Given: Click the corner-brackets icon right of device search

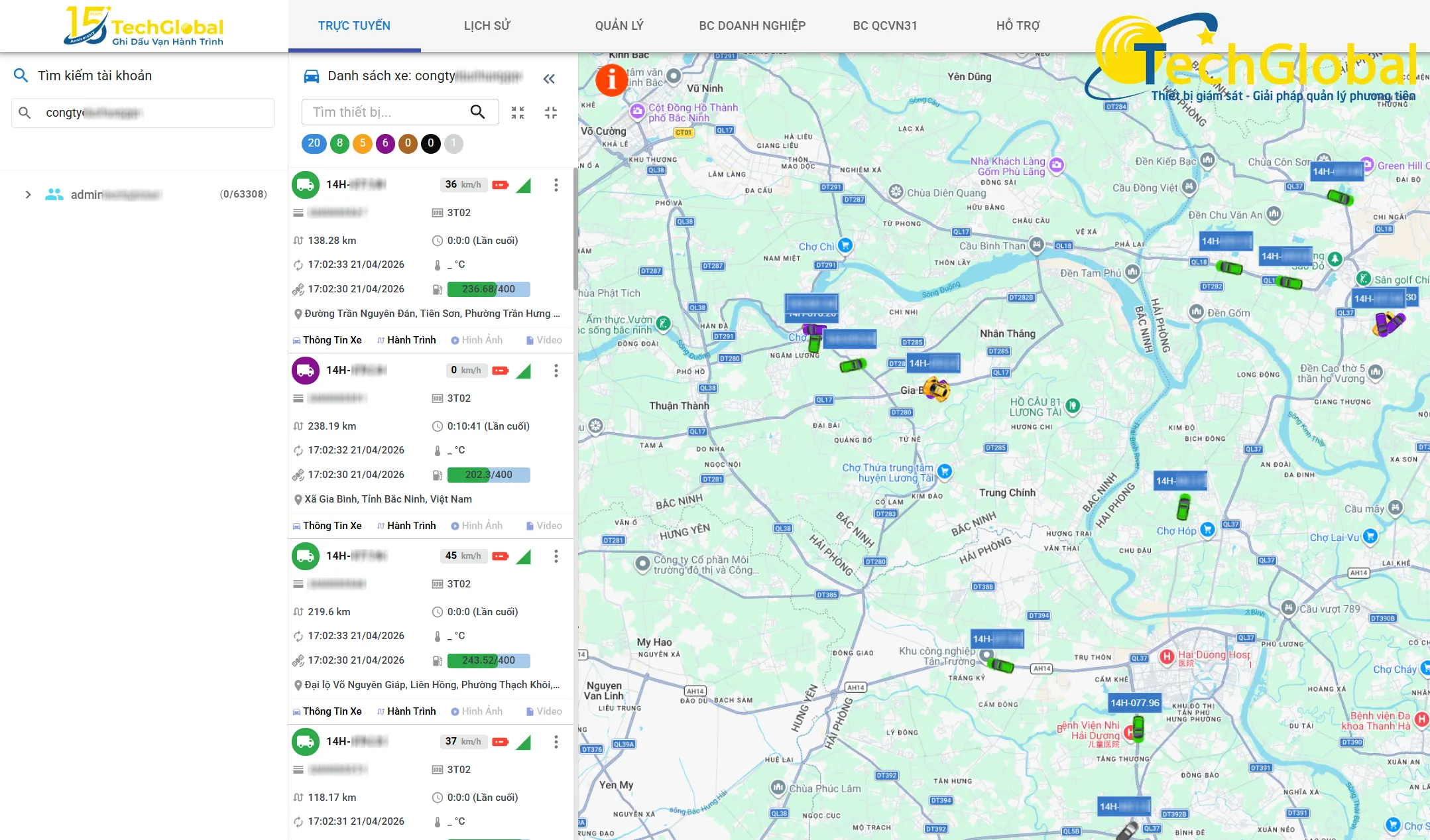Looking at the screenshot, I should pyautogui.click(x=551, y=113).
